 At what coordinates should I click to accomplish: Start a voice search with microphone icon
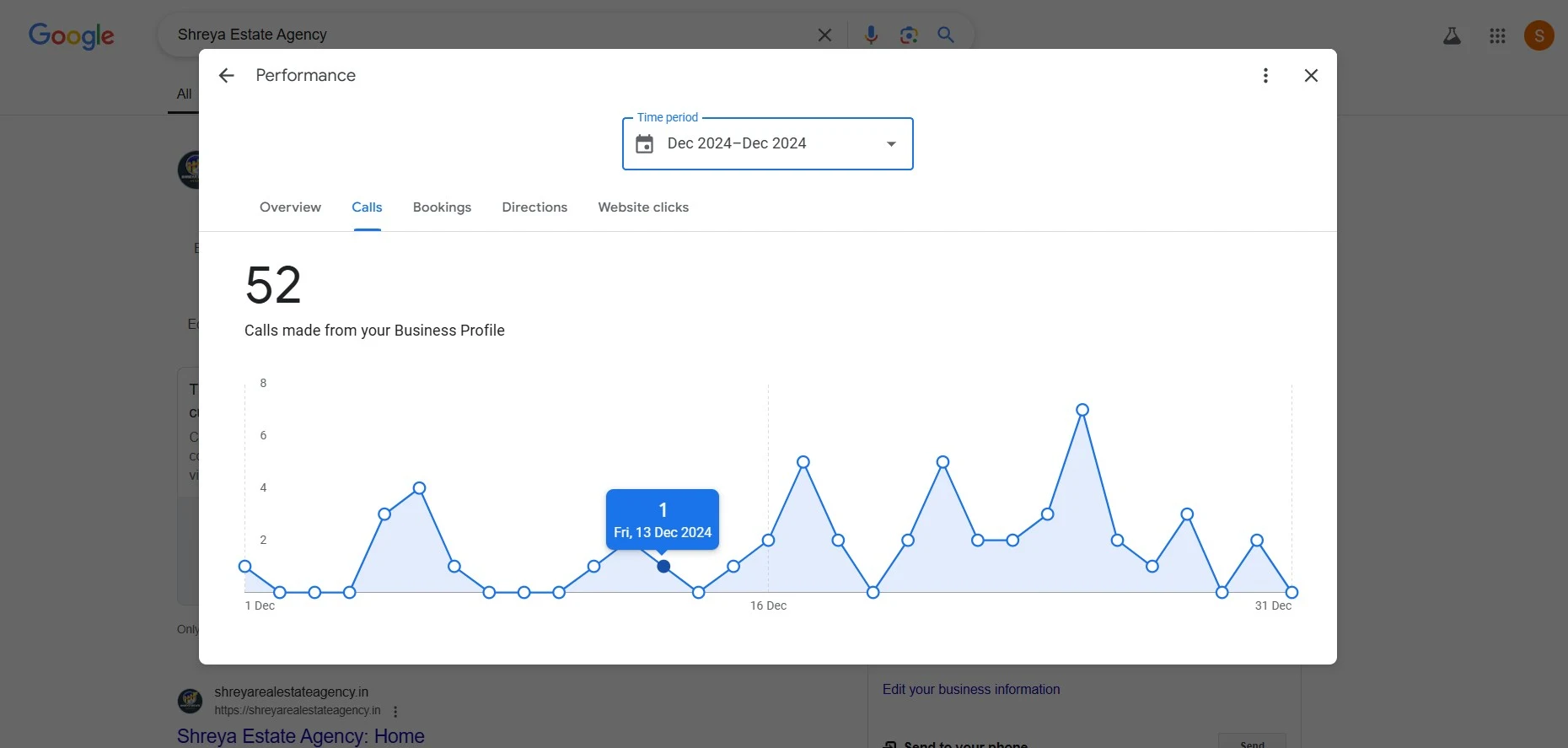(x=871, y=35)
